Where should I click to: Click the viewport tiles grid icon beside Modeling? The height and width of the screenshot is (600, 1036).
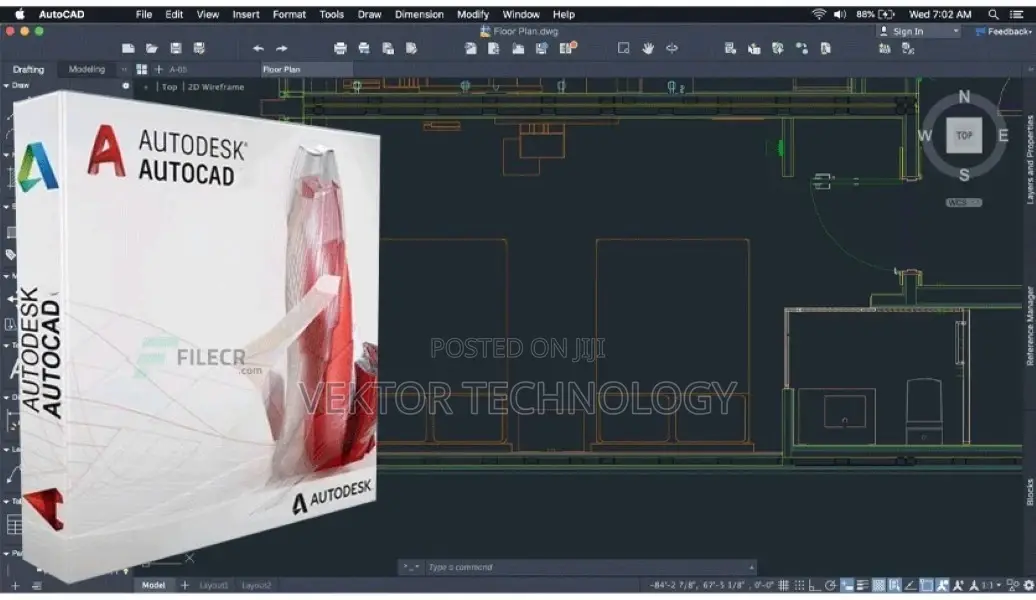point(141,69)
